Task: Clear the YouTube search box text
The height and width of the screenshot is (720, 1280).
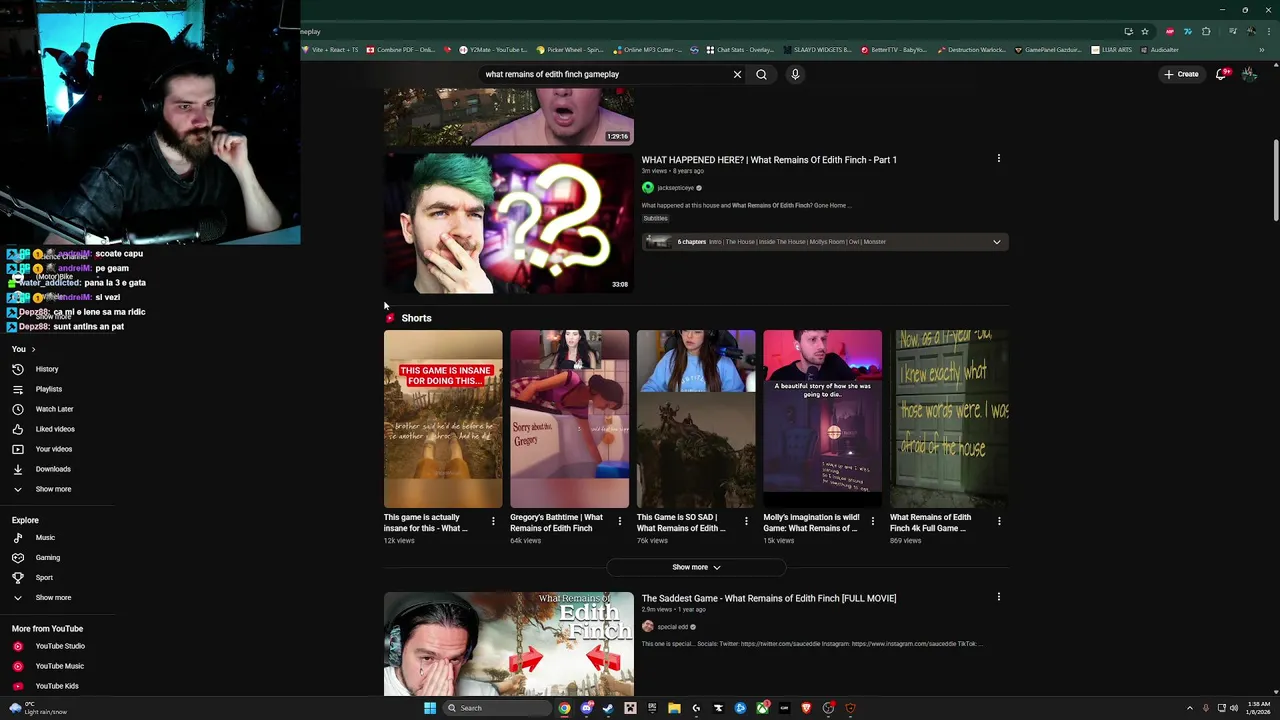Action: click(x=737, y=74)
